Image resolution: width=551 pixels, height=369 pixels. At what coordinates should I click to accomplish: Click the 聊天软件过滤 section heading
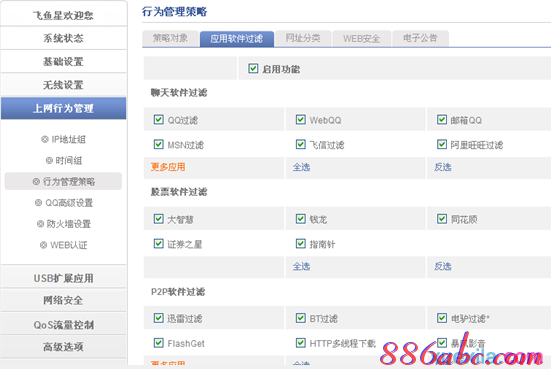179,93
